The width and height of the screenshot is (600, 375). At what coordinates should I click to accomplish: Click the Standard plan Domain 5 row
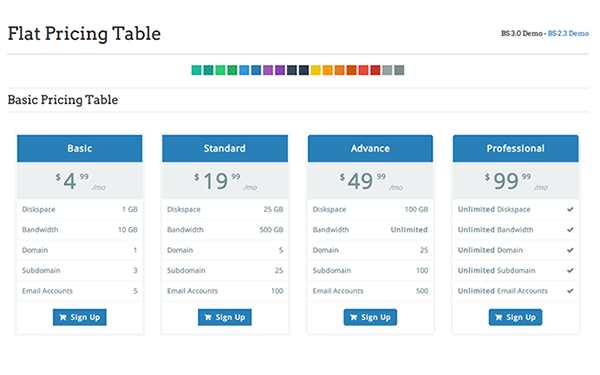click(x=225, y=250)
